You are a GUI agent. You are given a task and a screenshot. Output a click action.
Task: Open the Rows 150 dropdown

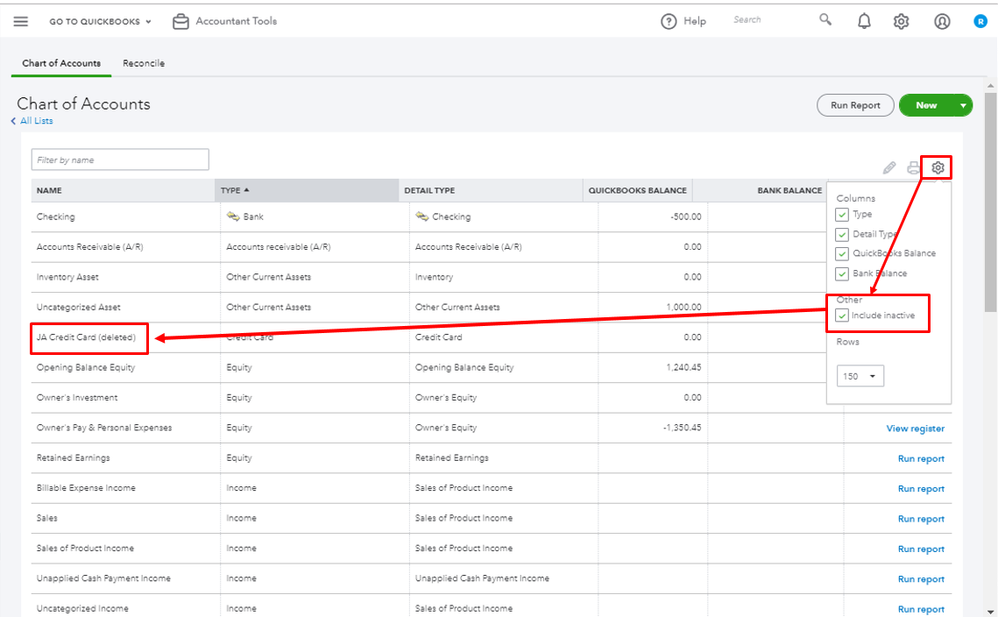coord(860,377)
